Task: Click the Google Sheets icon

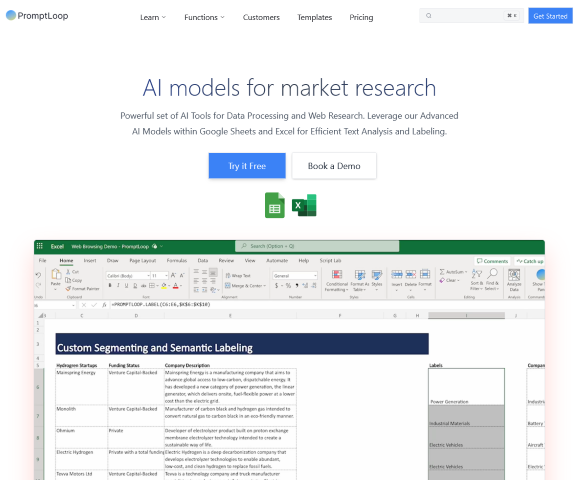Action: pos(275,205)
